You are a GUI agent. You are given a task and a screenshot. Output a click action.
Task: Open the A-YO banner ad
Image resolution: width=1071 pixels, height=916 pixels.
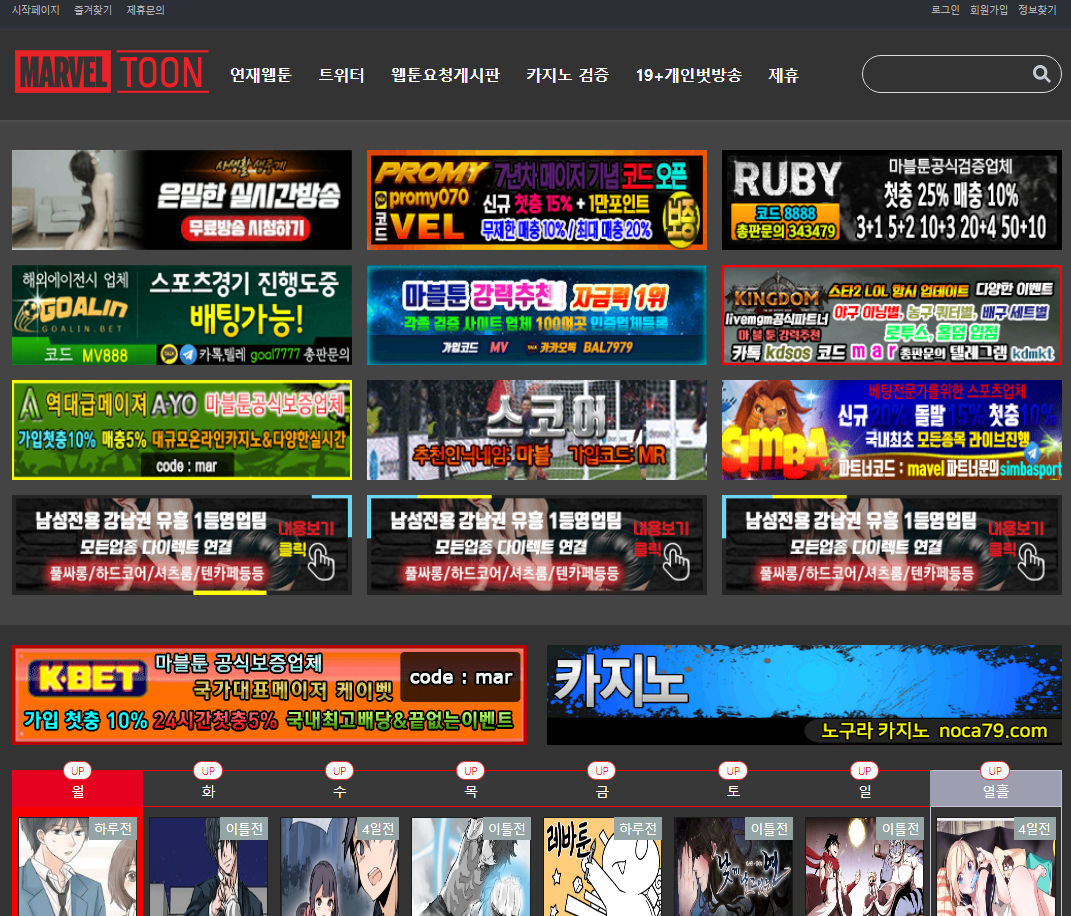coord(182,430)
